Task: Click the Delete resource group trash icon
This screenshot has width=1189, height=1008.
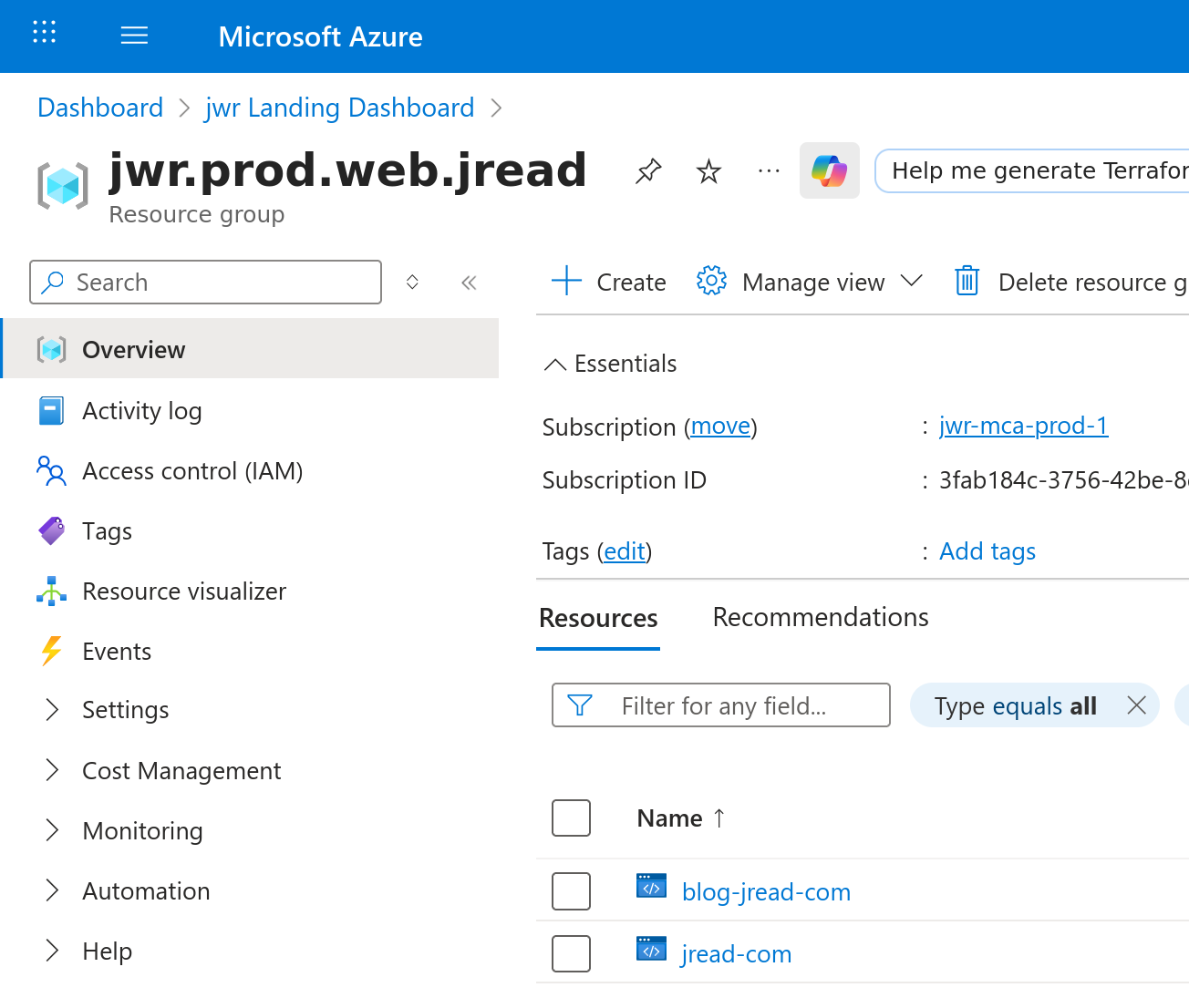Action: click(967, 282)
